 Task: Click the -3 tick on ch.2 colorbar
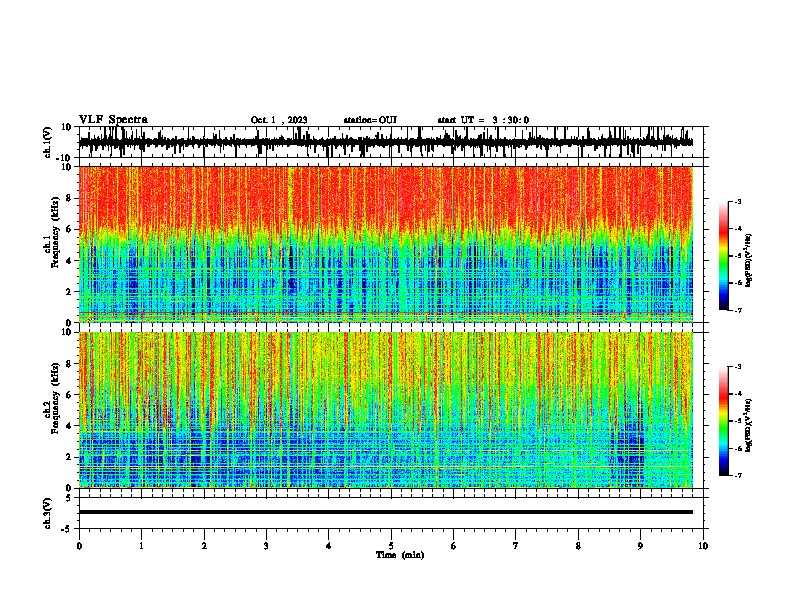738,367
